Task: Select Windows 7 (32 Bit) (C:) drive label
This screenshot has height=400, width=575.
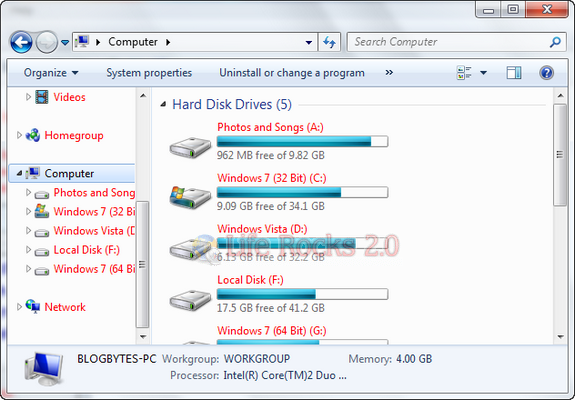Action: [272, 178]
